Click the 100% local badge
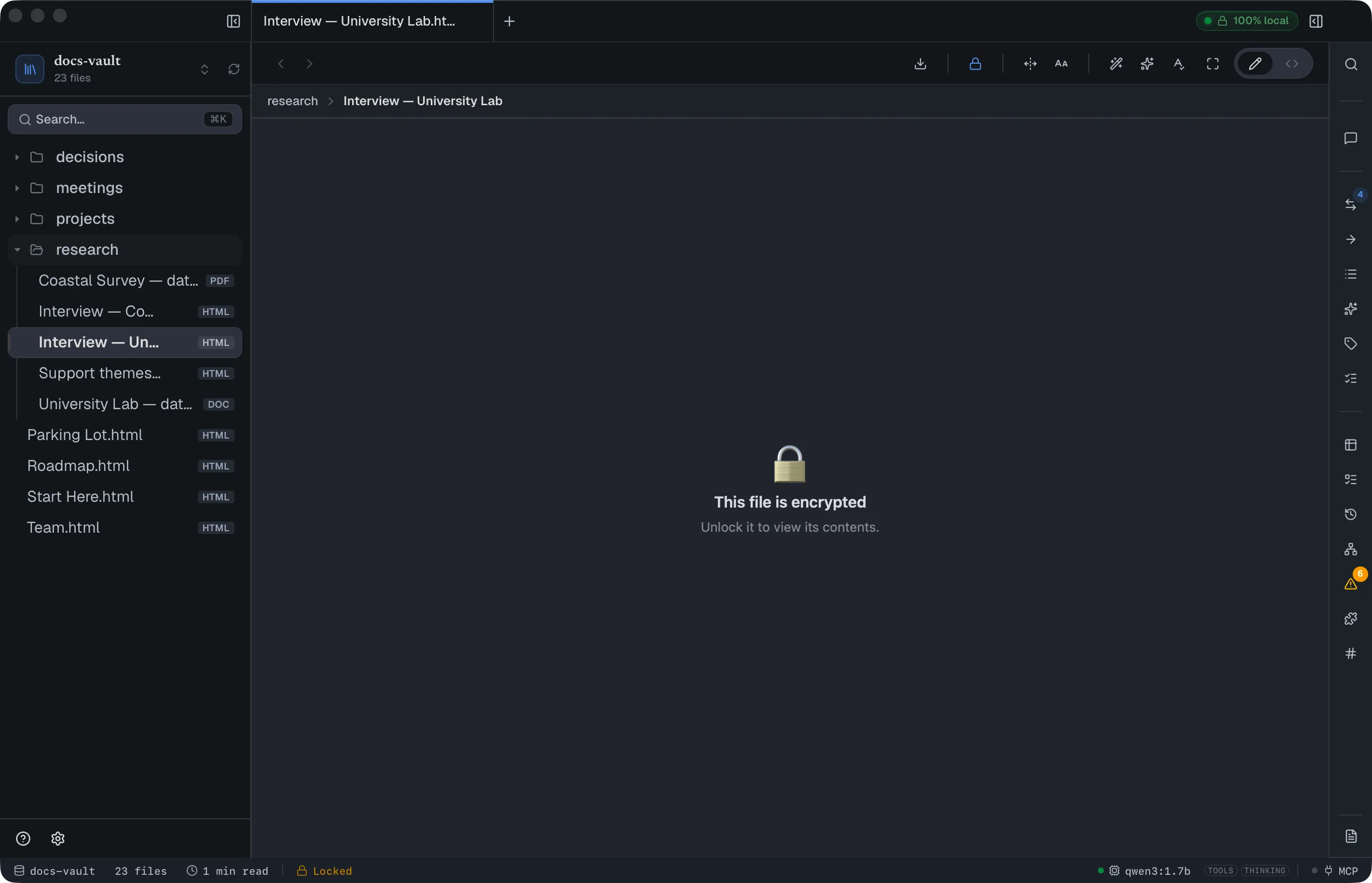 (1247, 21)
